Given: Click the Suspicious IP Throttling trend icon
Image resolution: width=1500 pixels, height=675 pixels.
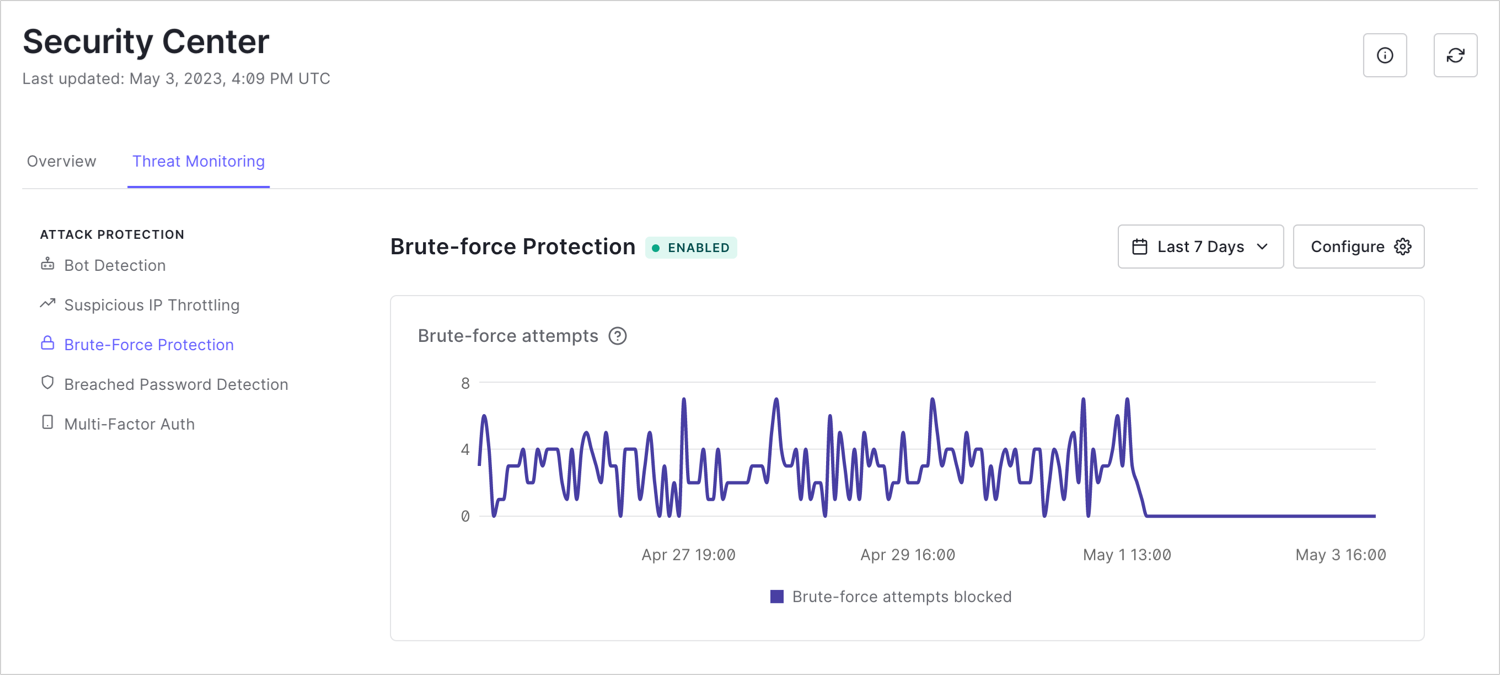Looking at the screenshot, I should [x=48, y=304].
